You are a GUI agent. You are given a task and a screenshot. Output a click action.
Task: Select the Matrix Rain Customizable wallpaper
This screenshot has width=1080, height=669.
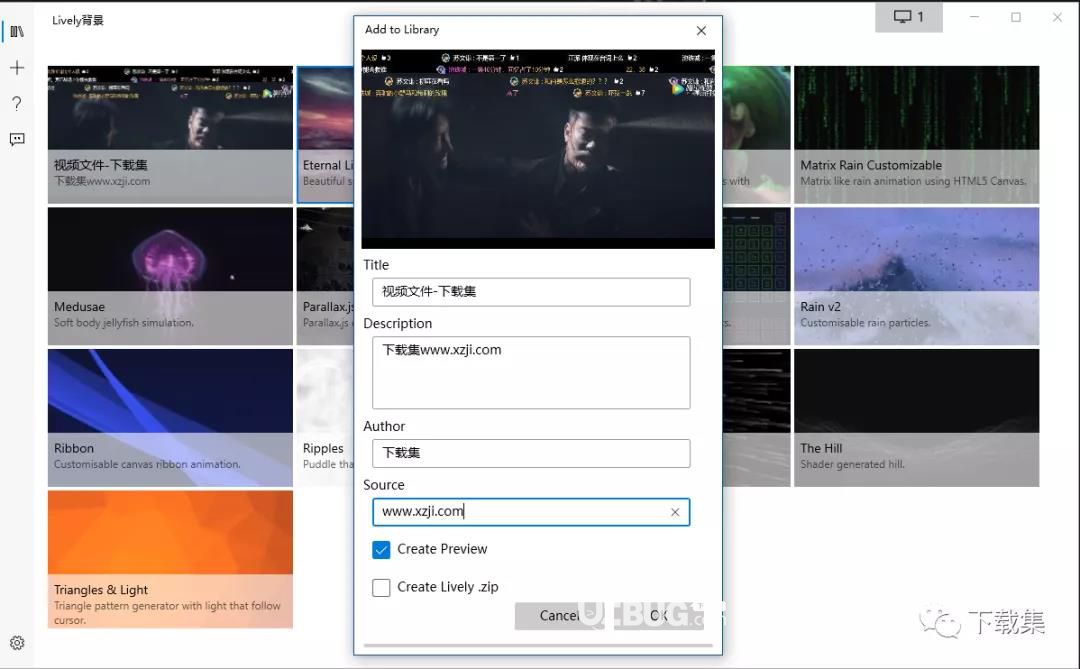click(x=916, y=134)
